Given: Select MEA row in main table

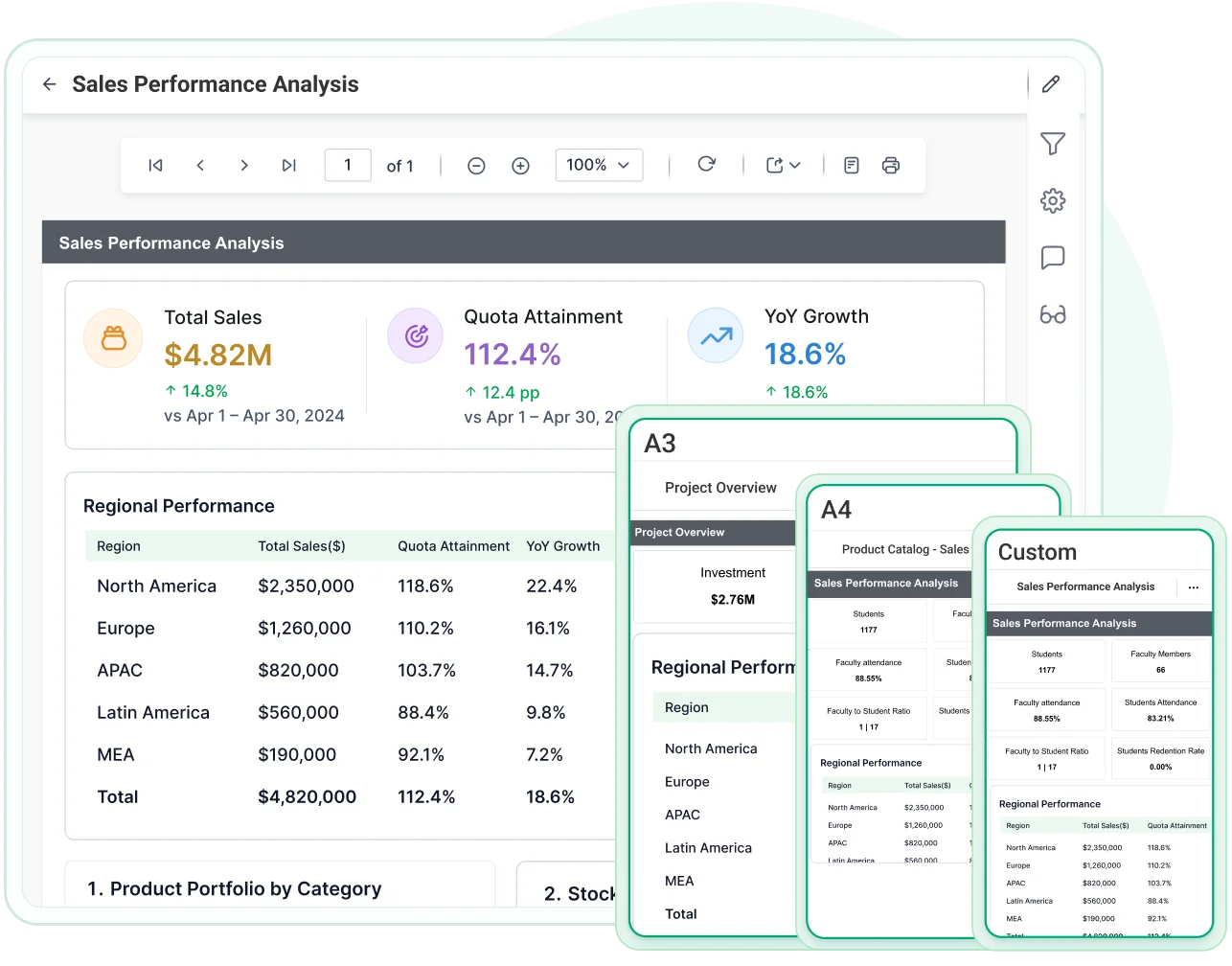Looking at the screenshot, I should [x=351, y=755].
